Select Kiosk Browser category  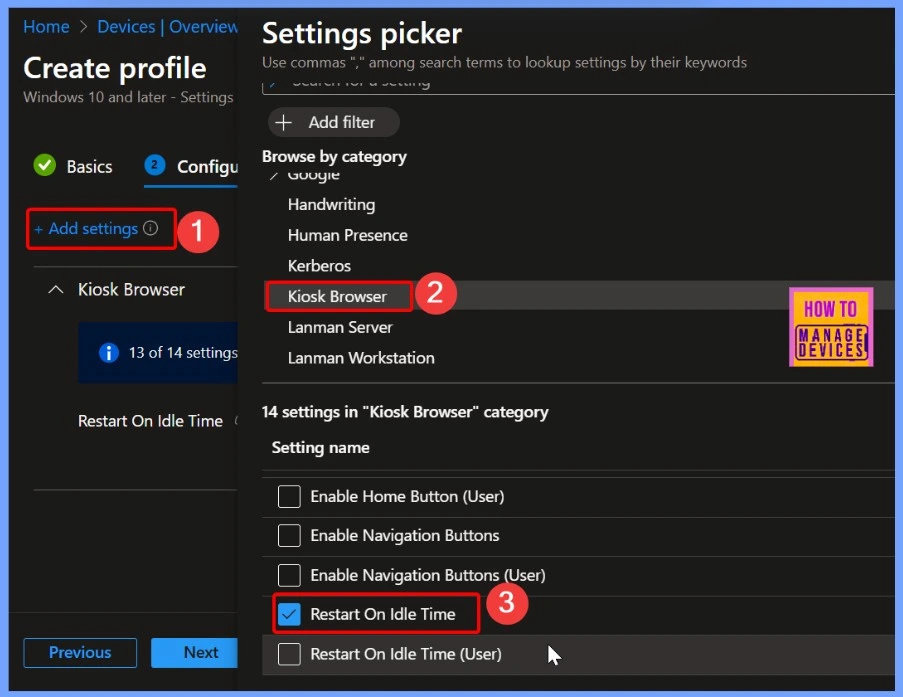(x=337, y=296)
